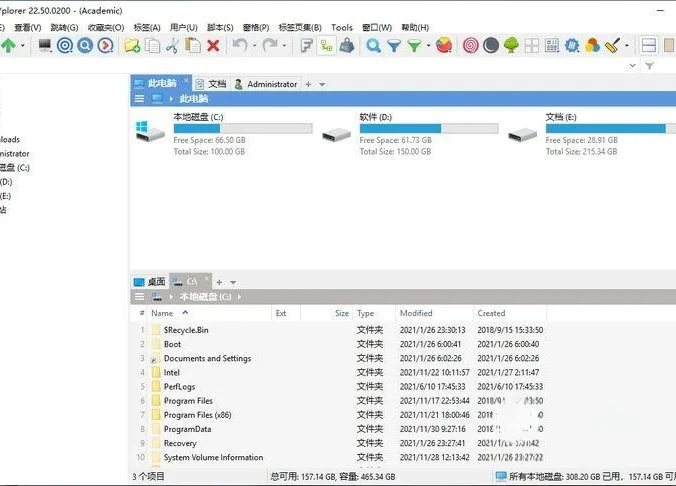Open the Tools menu
Viewport: 676px width, 486px height.
[342, 28]
